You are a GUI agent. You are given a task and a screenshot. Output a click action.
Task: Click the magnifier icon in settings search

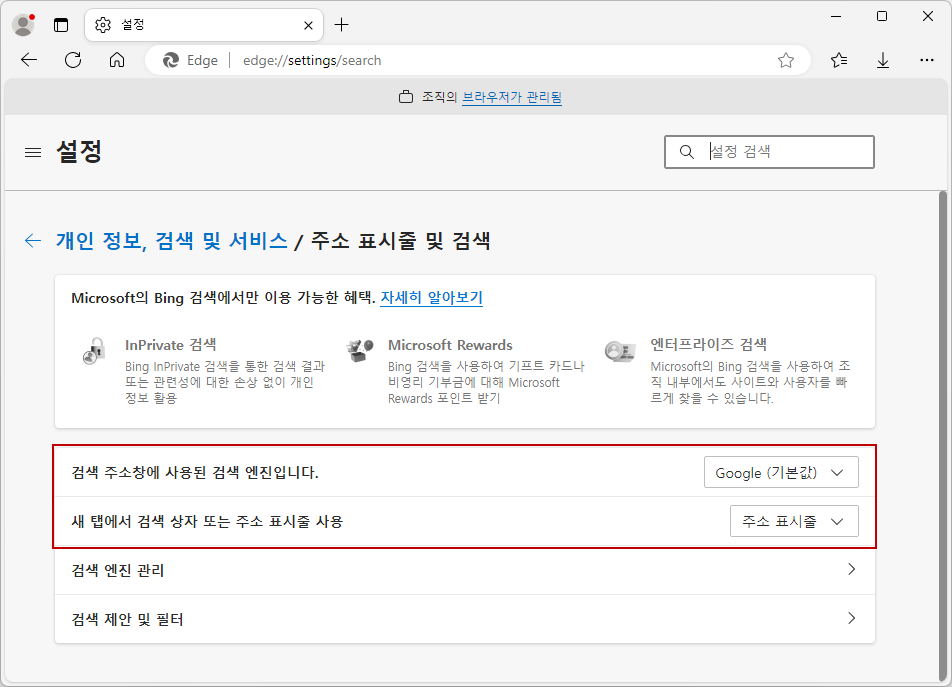687,152
